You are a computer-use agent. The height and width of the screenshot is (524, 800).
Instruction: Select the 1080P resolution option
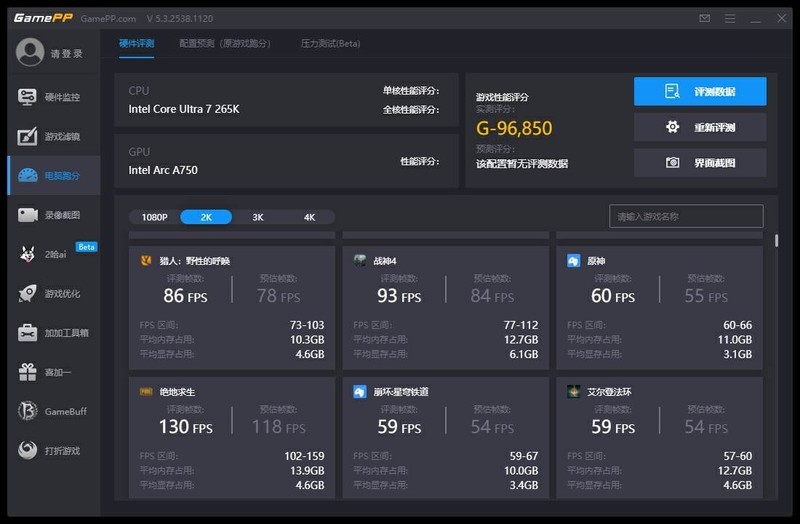(154, 217)
